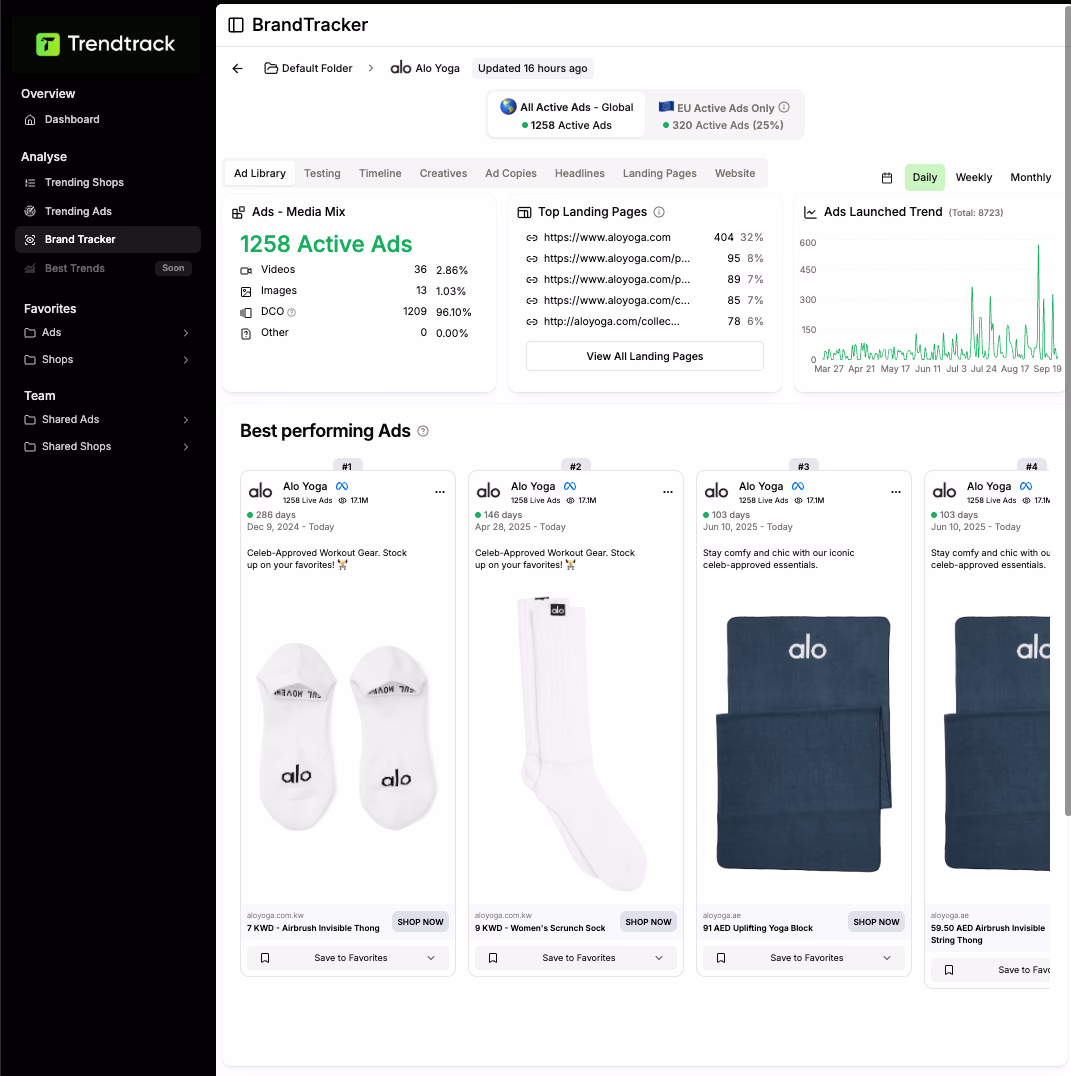Click SHOP NOW on Airbrush Invisible Thong ad
1071x1076 pixels.
point(420,922)
